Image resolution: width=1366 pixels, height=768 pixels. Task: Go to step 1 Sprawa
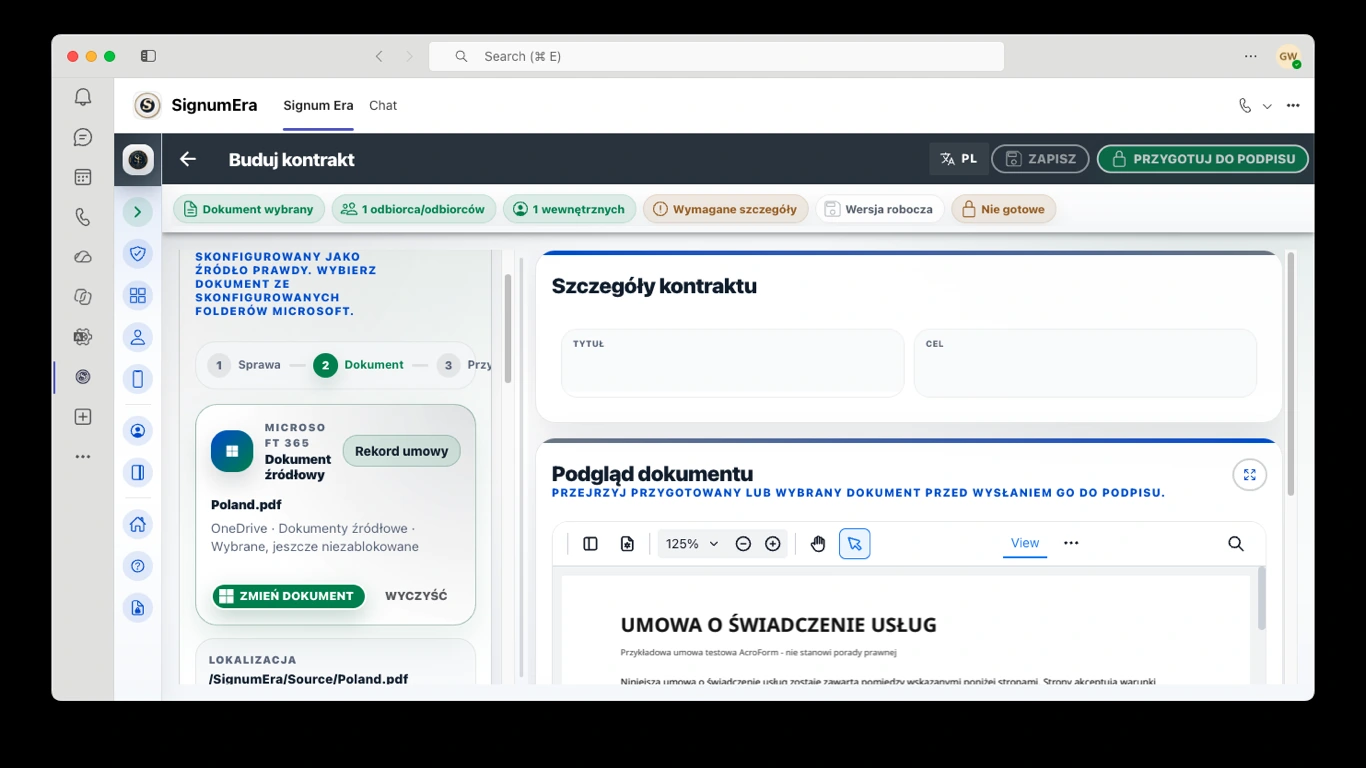point(245,365)
